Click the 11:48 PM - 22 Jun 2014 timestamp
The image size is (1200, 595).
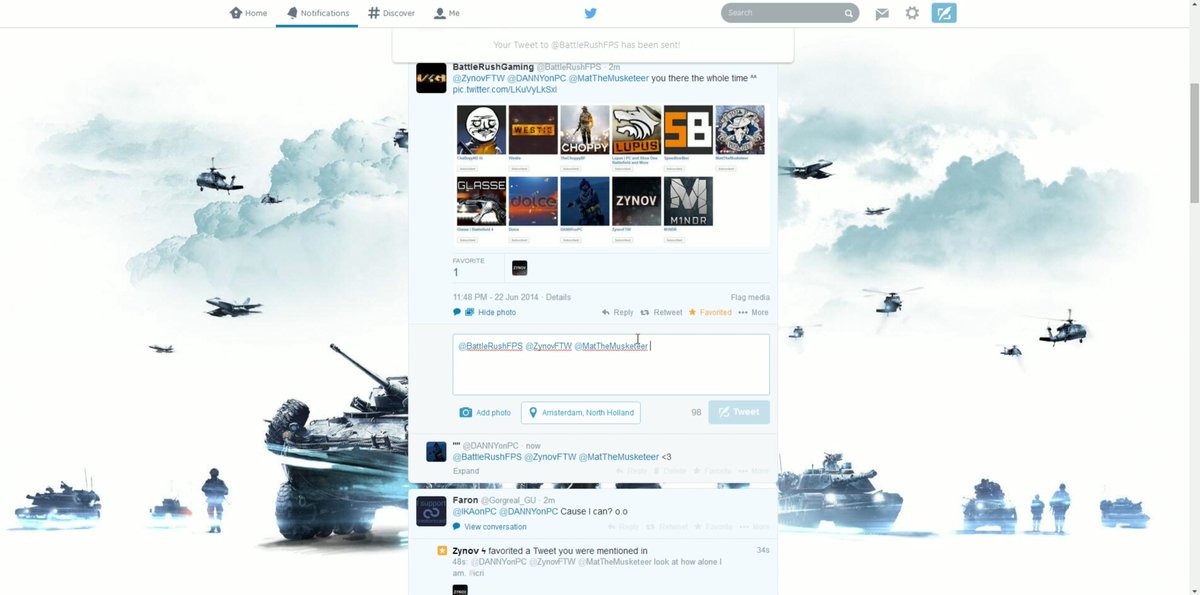497,297
